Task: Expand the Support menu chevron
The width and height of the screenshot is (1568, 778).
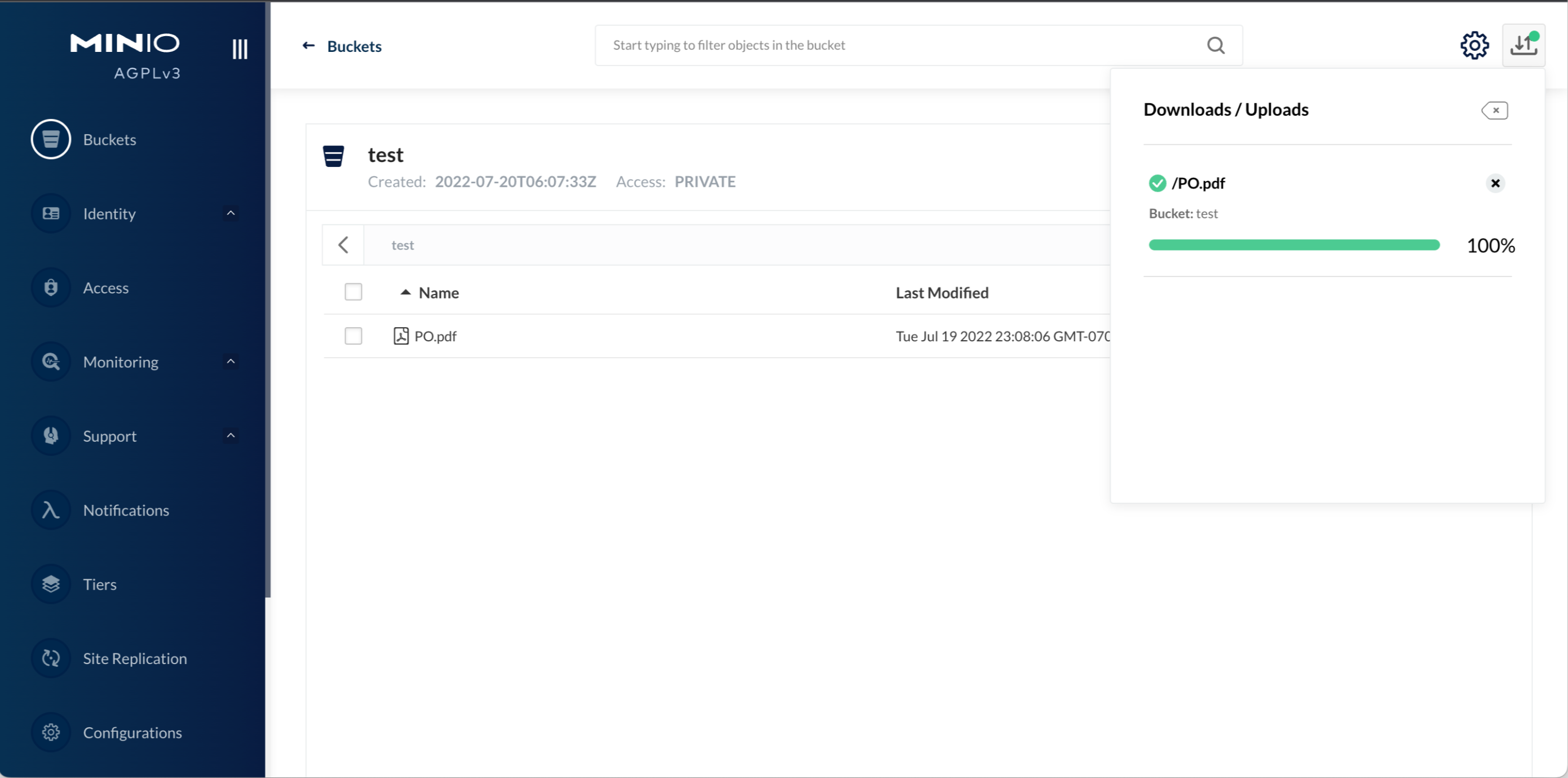Action: 231,436
